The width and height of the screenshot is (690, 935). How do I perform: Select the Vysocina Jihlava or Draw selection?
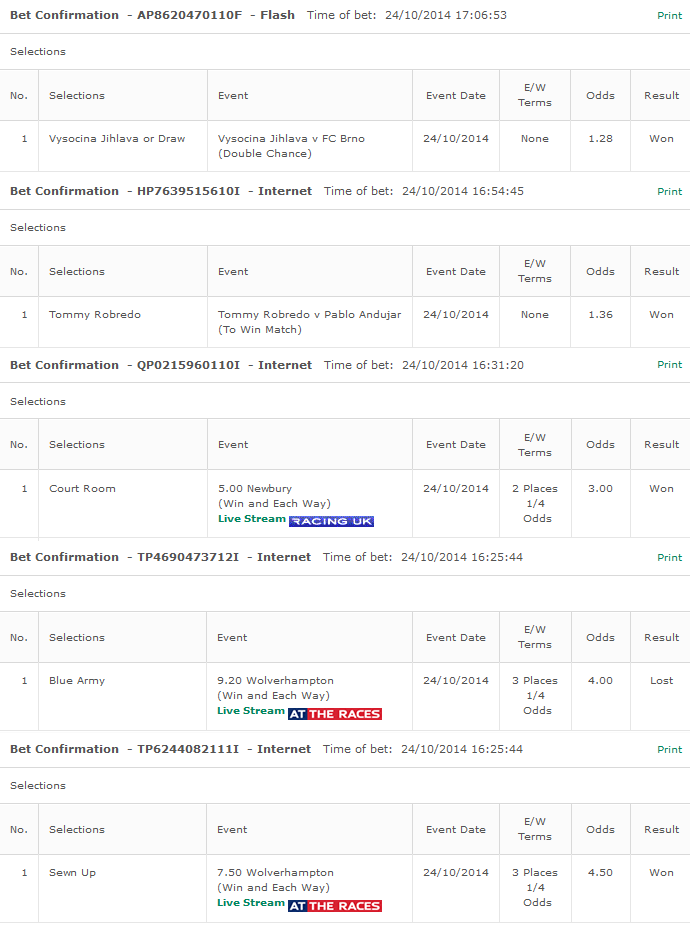coord(117,138)
